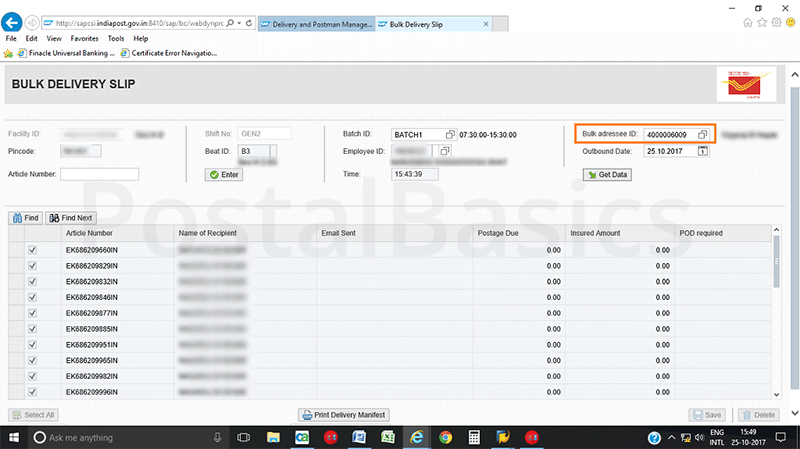Uncheck the row for article EK686209660IN

pos(33,251)
